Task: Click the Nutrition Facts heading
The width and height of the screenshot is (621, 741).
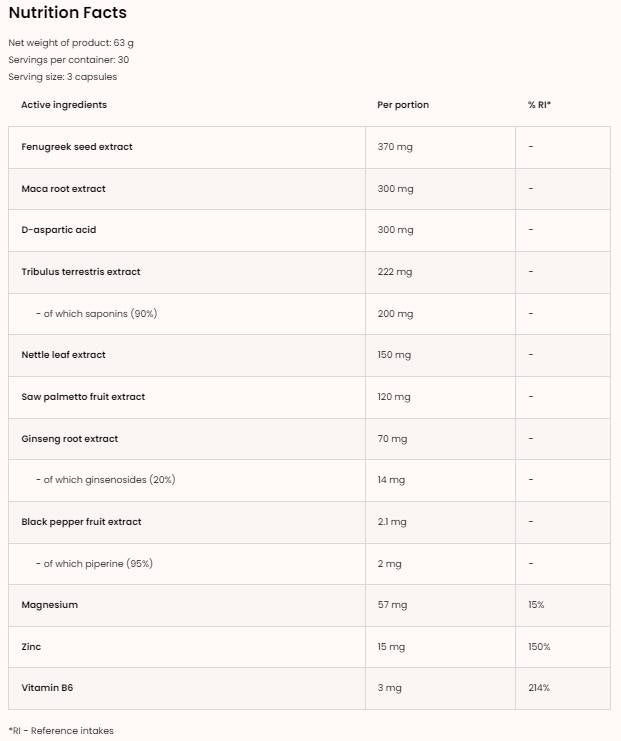Action: (x=67, y=13)
